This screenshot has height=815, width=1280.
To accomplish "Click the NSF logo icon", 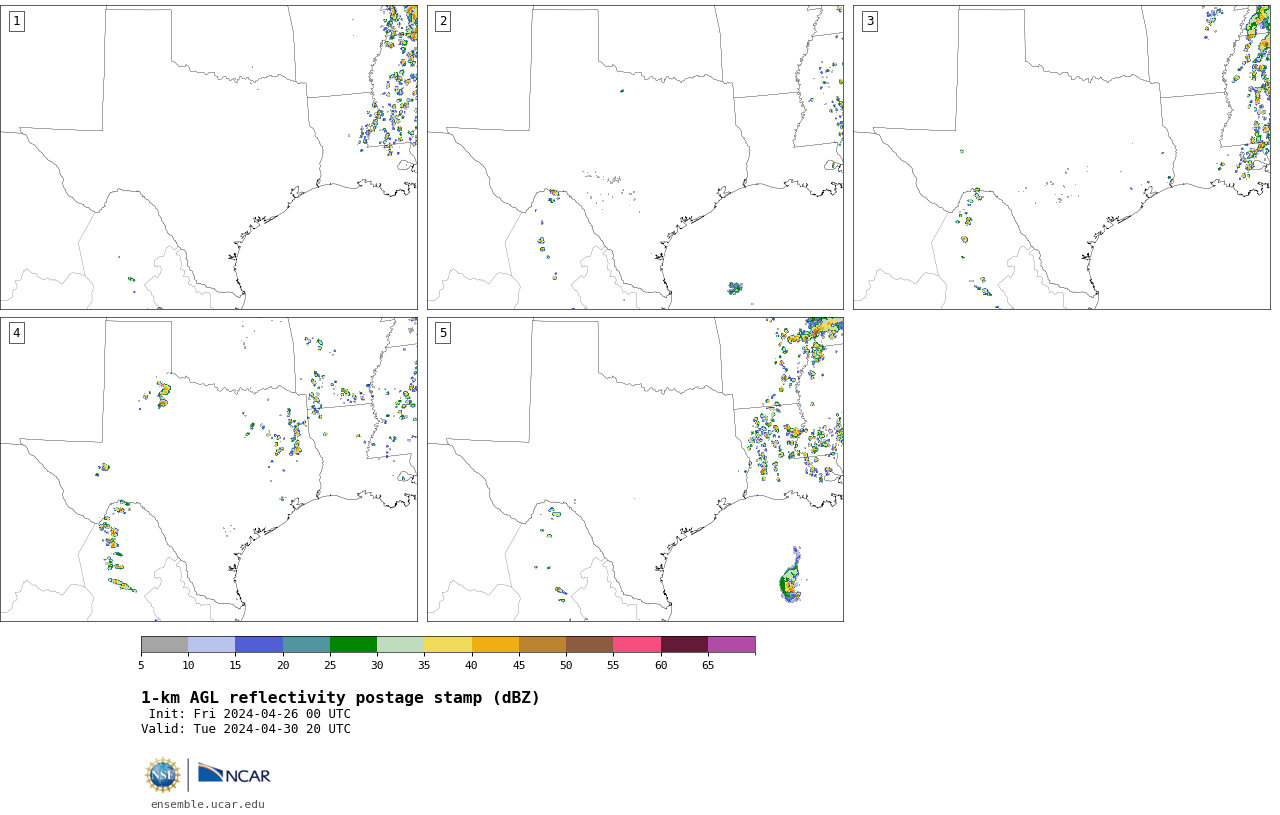I will [163, 775].
